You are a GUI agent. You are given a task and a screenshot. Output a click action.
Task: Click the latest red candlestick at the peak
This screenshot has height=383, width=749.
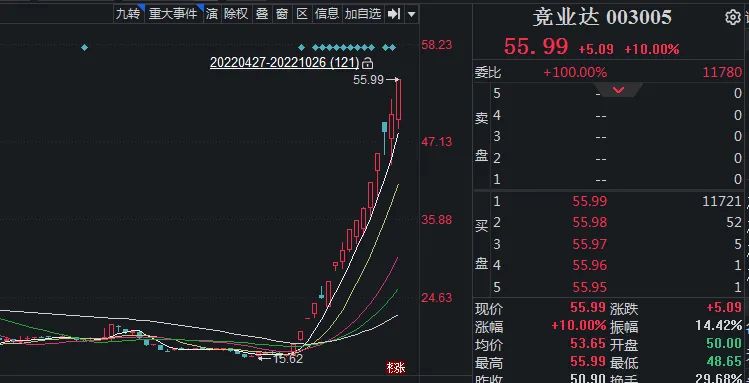tap(398, 100)
